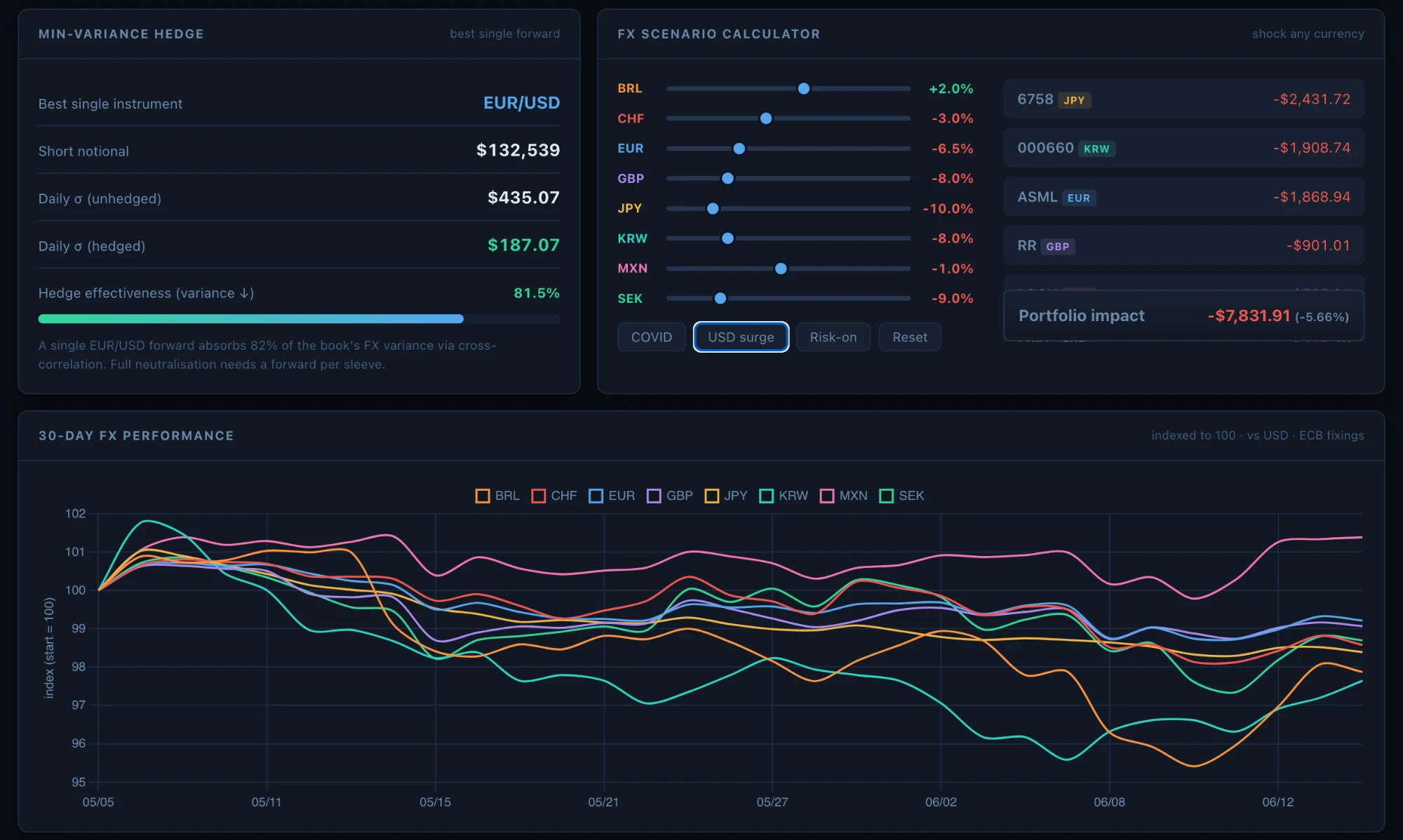Toggle KRW series in chart legend
The width and height of the screenshot is (1403, 840).
pos(784,496)
